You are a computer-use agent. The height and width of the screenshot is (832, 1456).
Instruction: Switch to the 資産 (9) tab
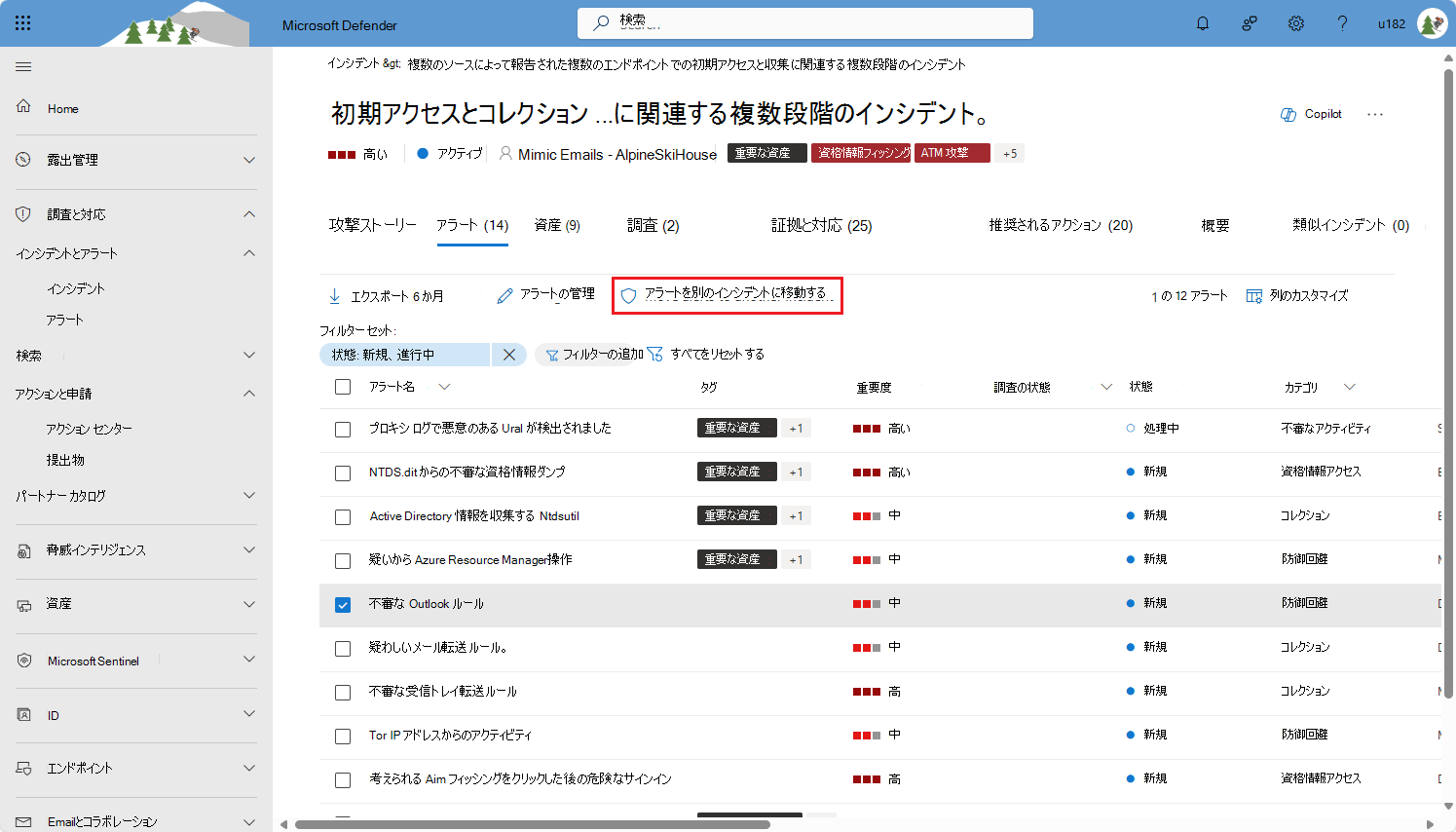(557, 225)
